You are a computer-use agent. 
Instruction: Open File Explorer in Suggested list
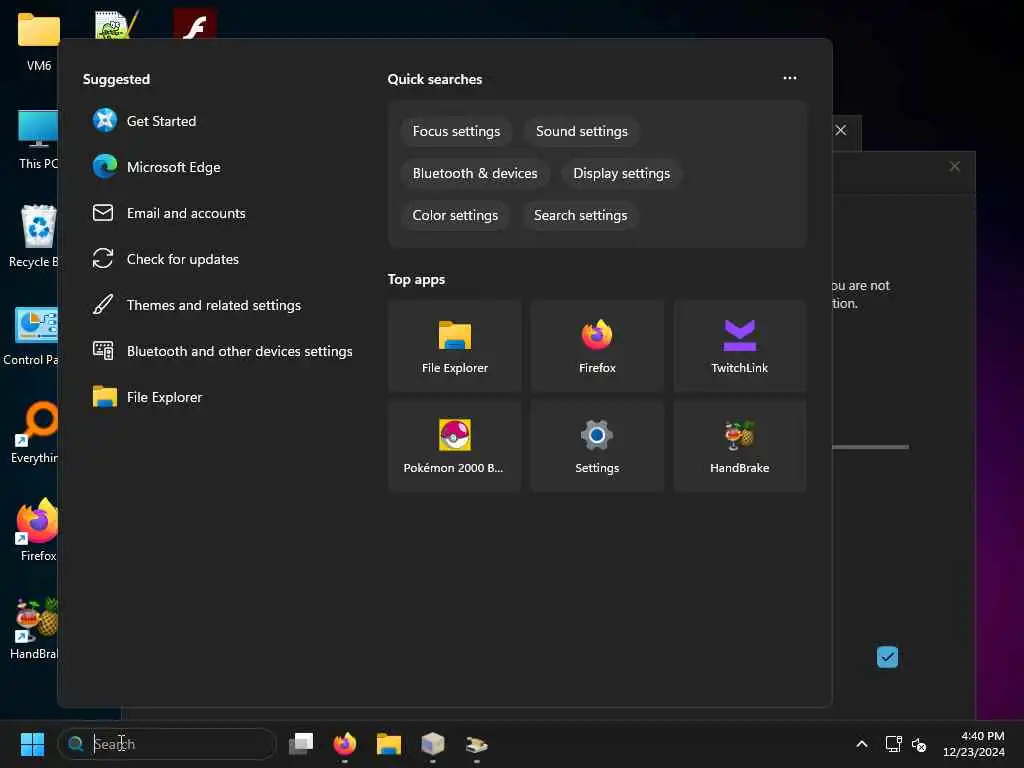click(x=147, y=397)
